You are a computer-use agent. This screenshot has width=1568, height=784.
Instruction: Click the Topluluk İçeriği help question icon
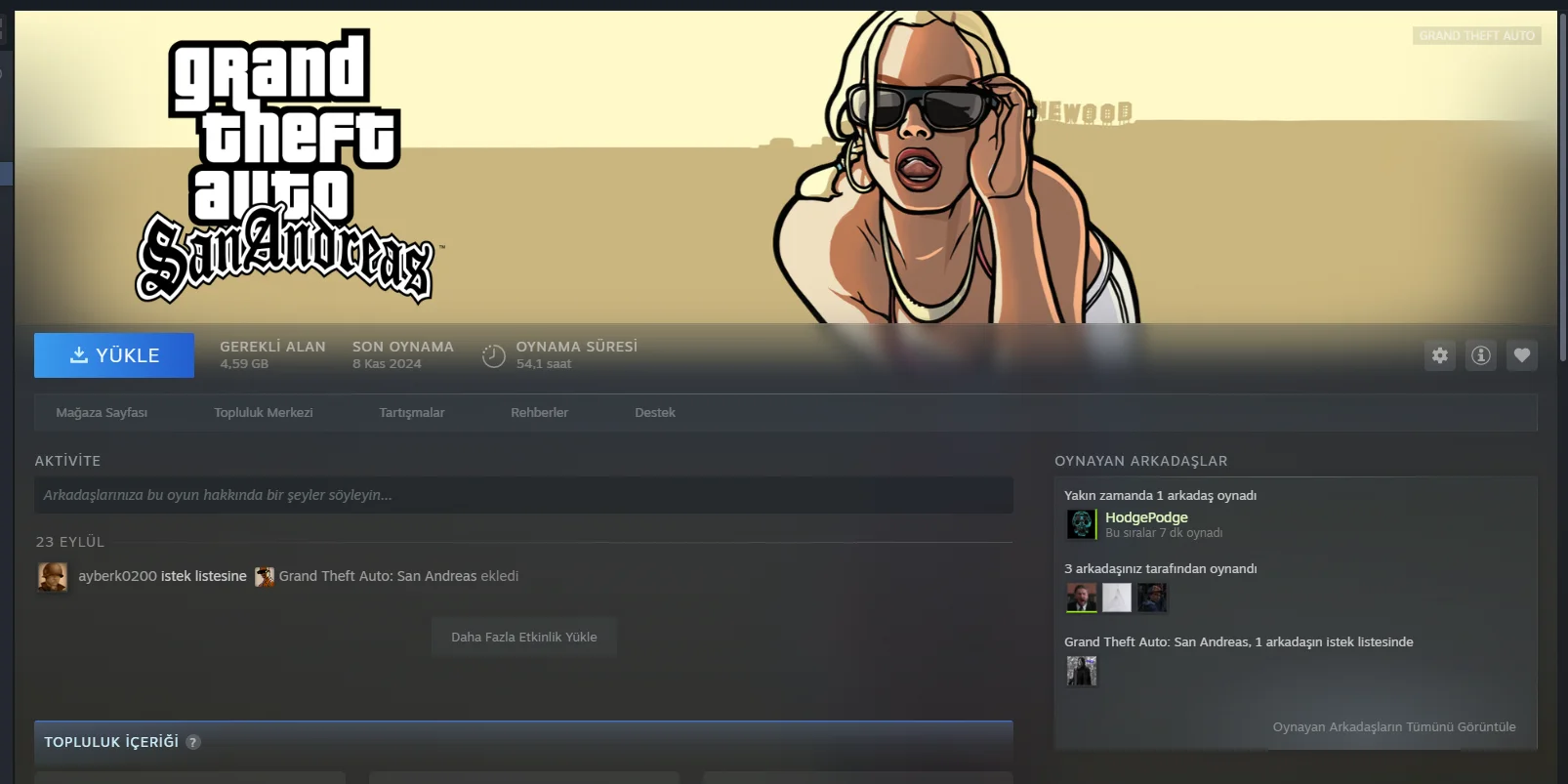coord(193,742)
